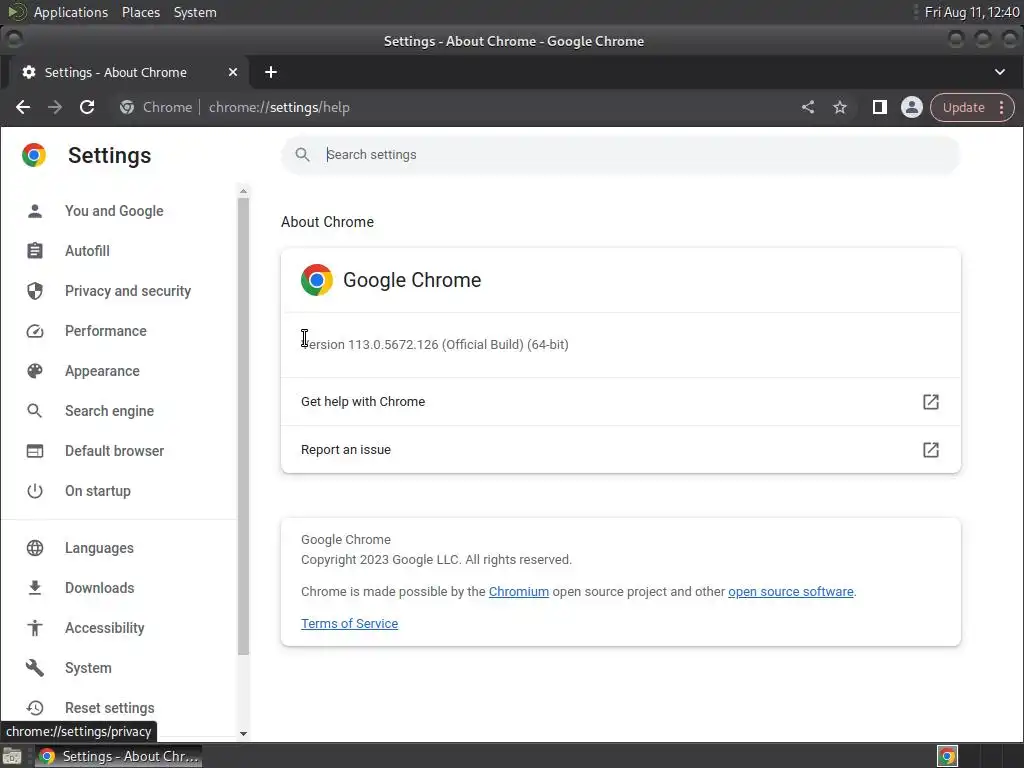The image size is (1024, 768).
Task: Click external link icon for Report an issue
Action: (931, 449)
